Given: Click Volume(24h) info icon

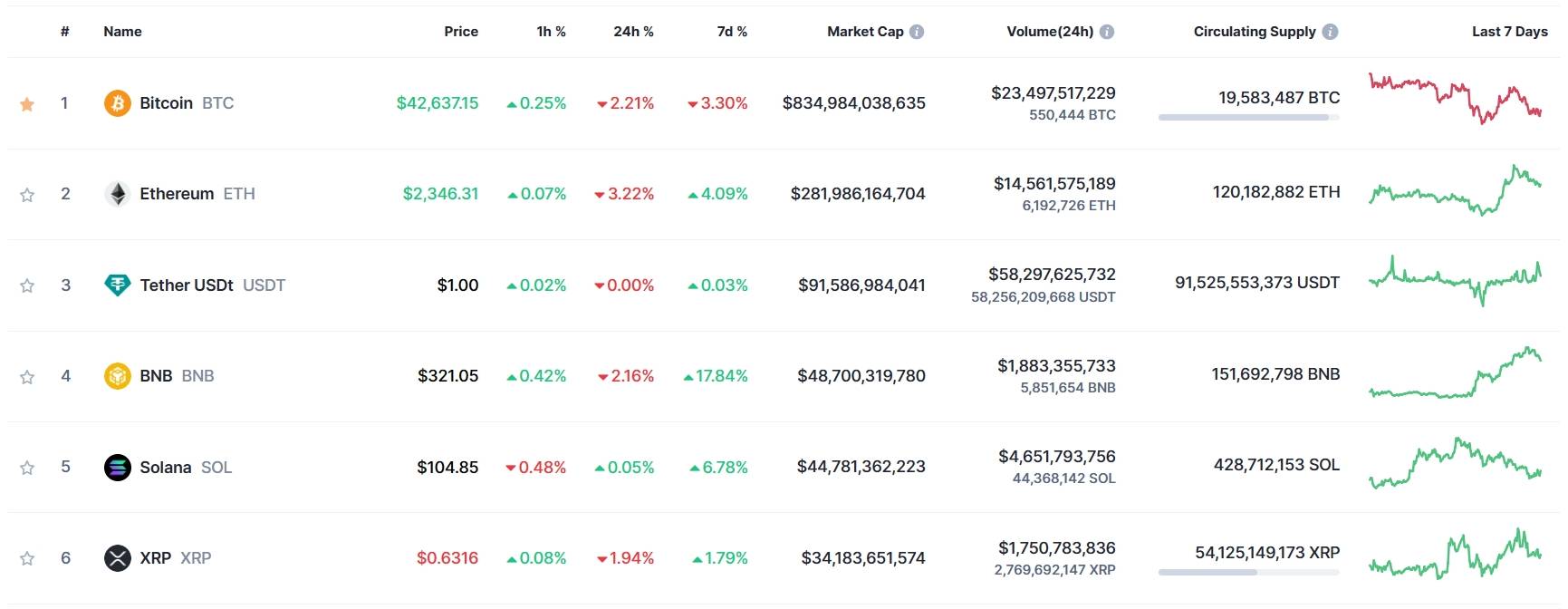Looking at the screenshot, I should [1107, 32].
